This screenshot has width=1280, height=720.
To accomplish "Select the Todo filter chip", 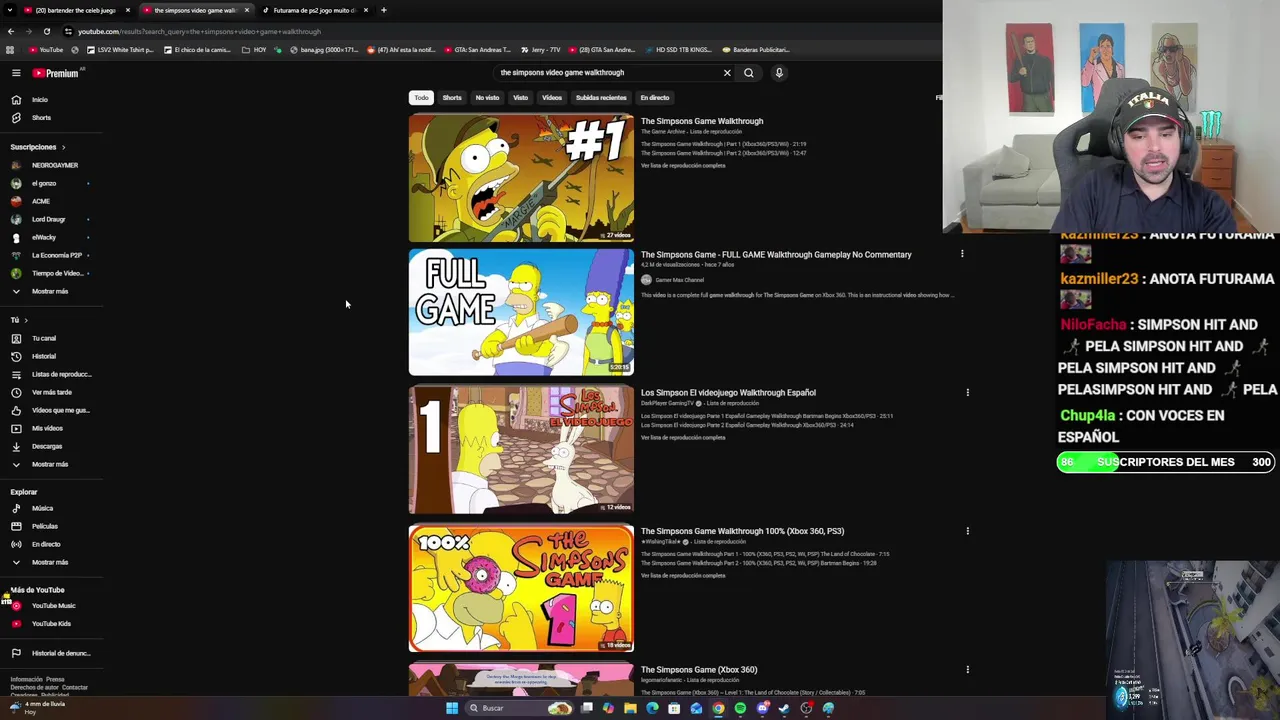I will click(421, 98).
